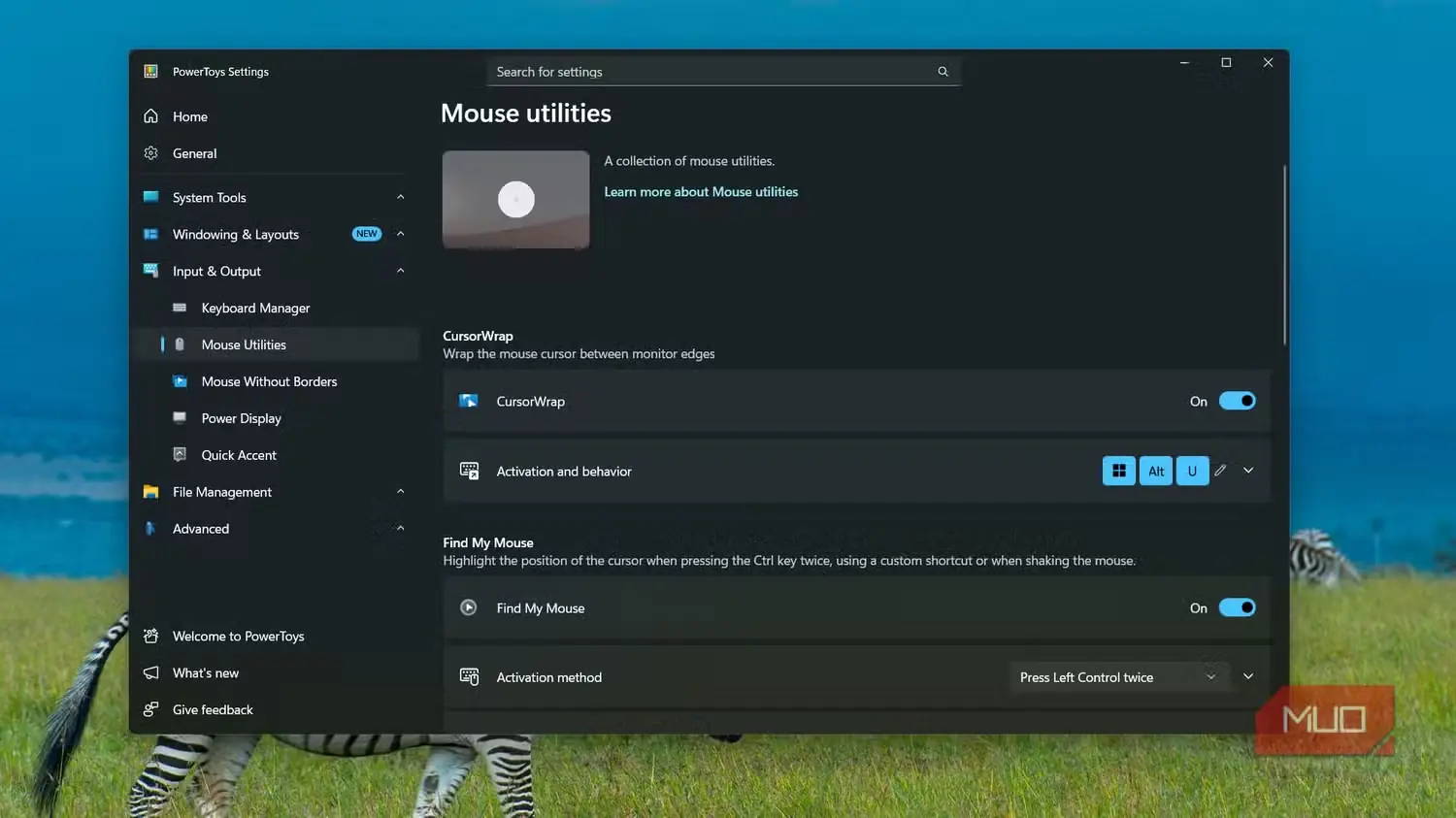This screenshot has width=1456, height=818.
Task: Click the Home icon in the sidebar
Action: (x=150, y=116)
